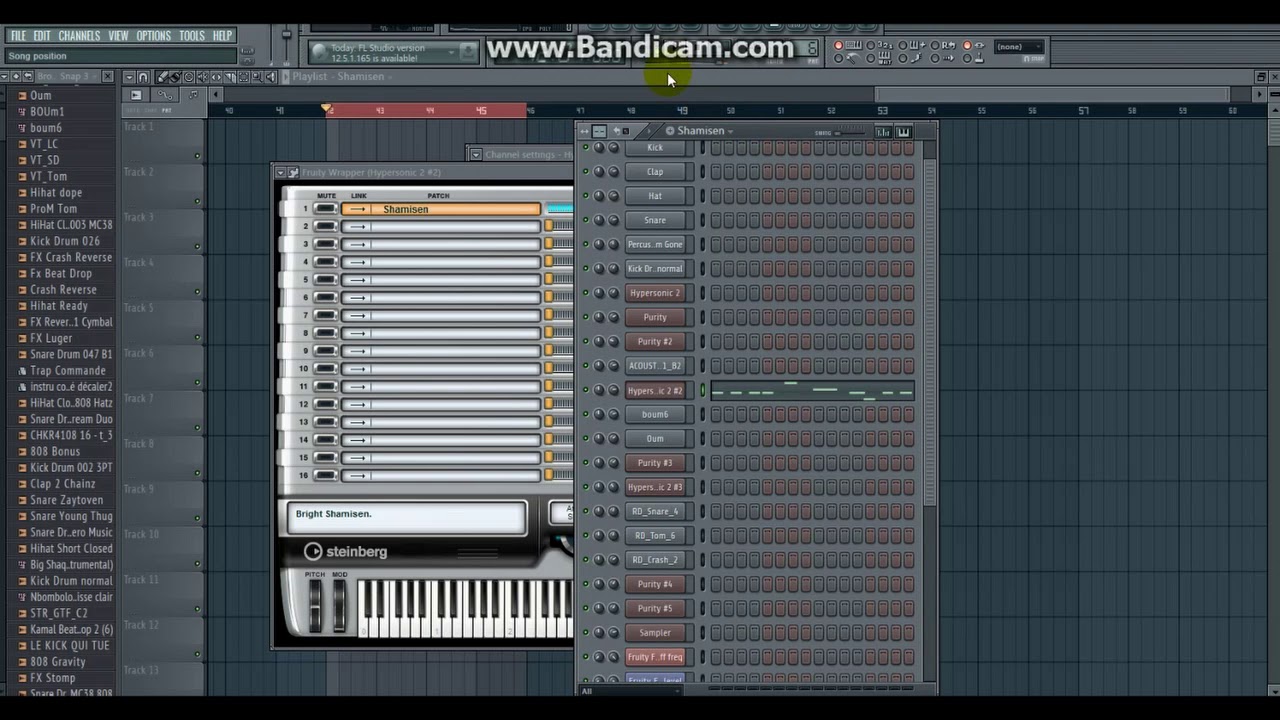Adjust the channel rack swing slider

click(x=849, y=133)
